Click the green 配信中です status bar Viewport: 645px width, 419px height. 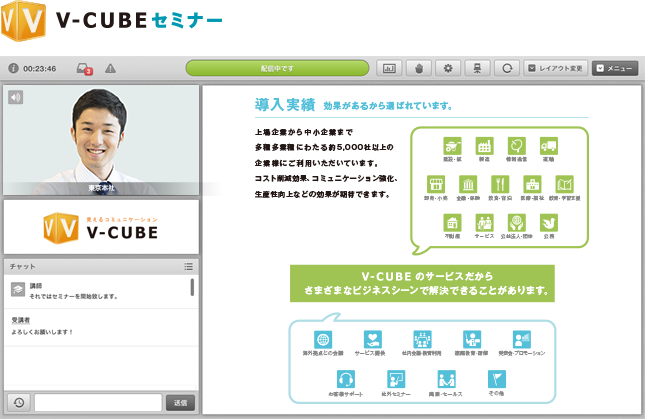pyautogui.click(x=277, y=68)
